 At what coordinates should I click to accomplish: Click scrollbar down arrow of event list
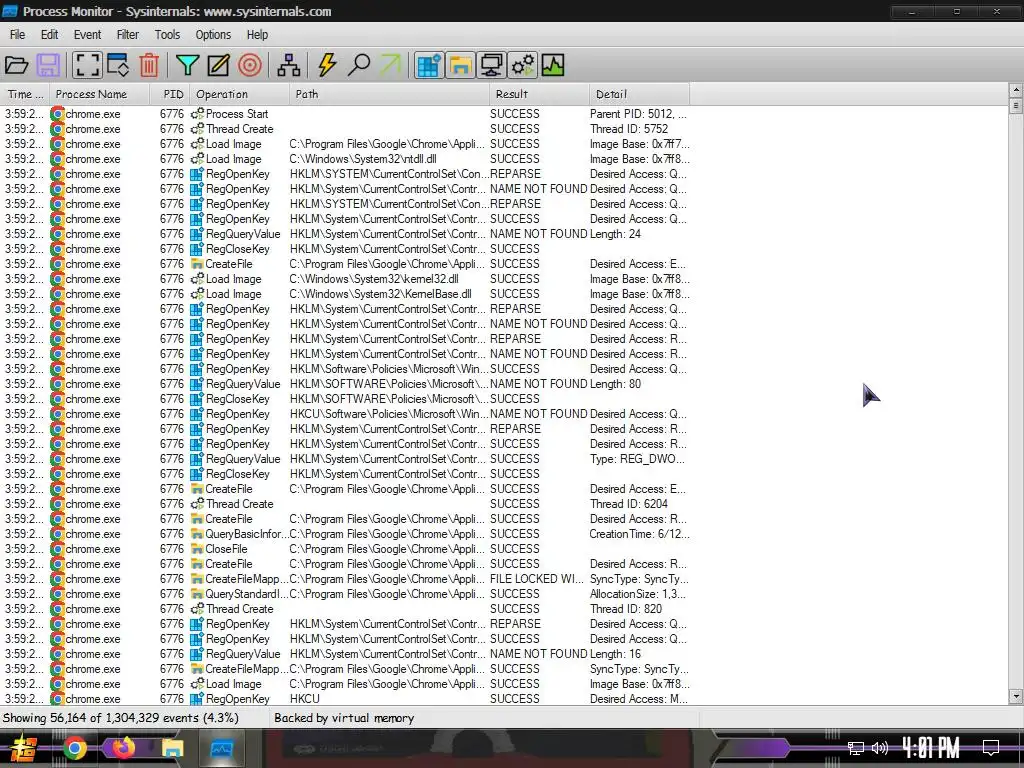pos(1016,697)
